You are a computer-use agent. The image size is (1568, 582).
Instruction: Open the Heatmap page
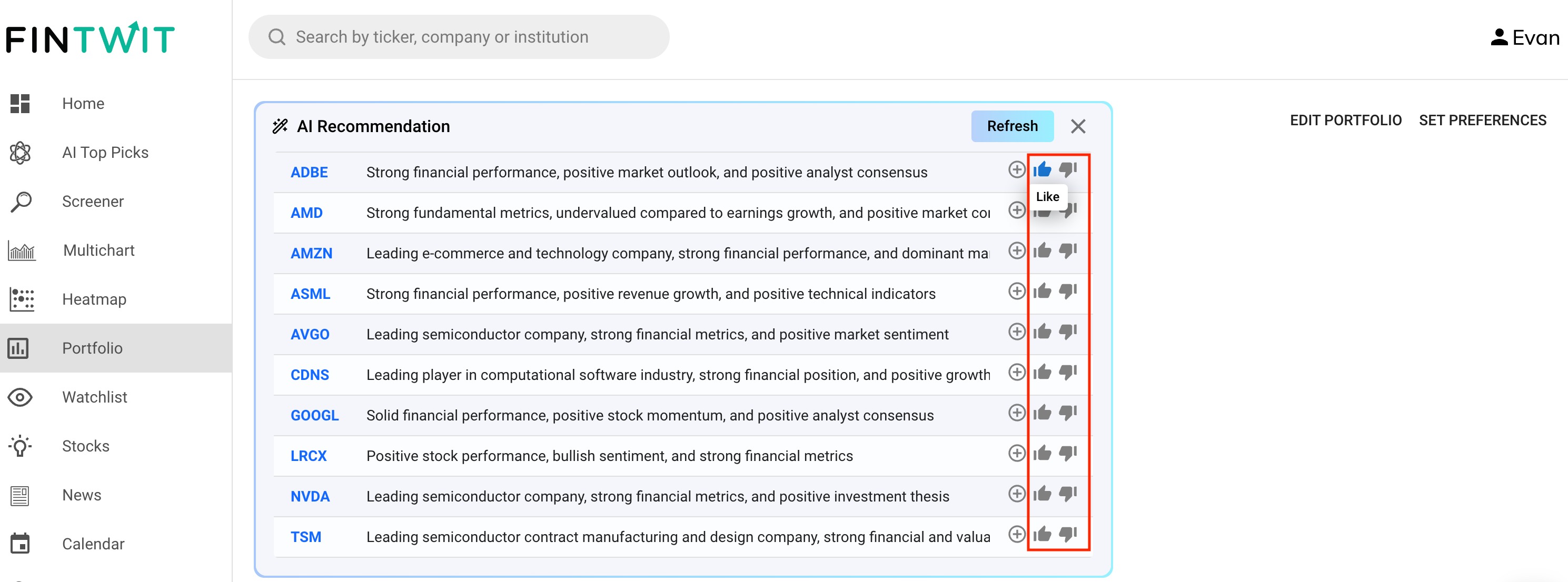click(x=116, y=299)
